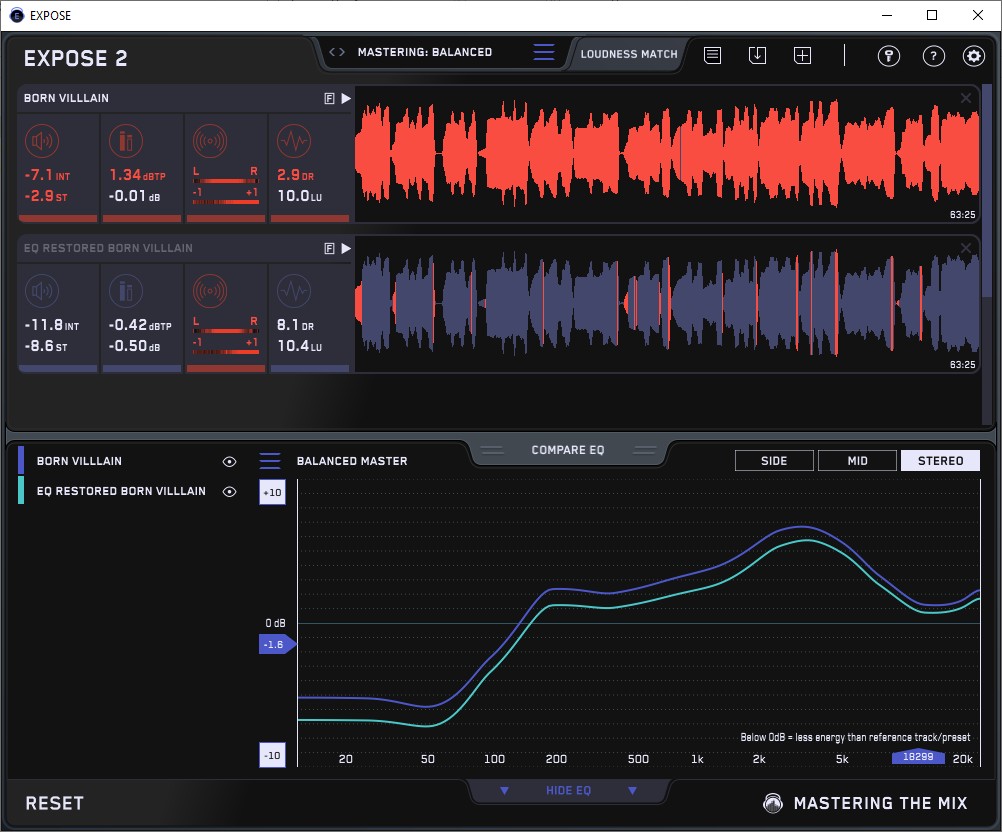The height and width of the screenshot is (832, 1002).
Task: Open the settings gear icon
Action: (x=973, y=56)
